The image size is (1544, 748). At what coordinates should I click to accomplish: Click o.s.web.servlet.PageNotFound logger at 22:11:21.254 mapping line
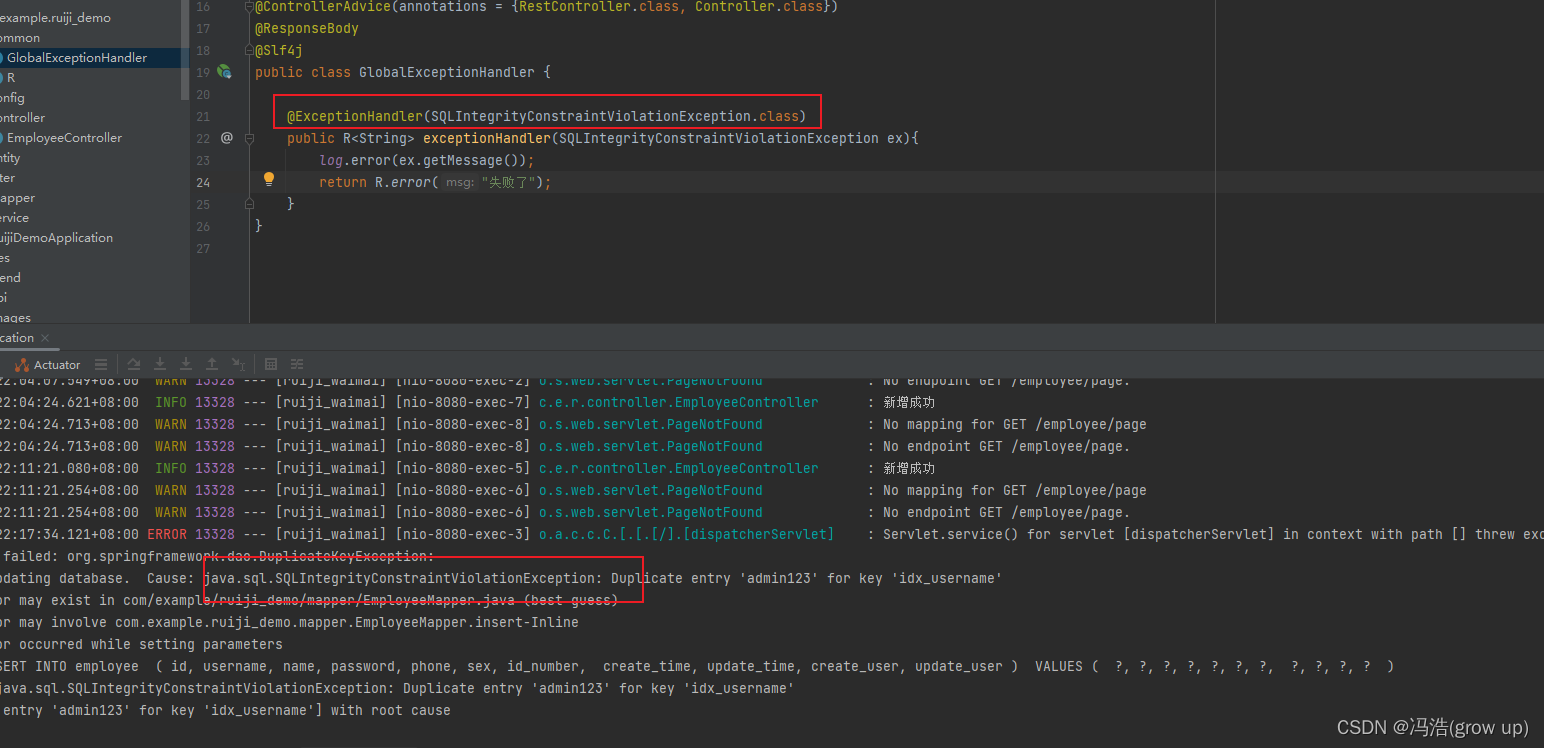[x=650, y=490]
